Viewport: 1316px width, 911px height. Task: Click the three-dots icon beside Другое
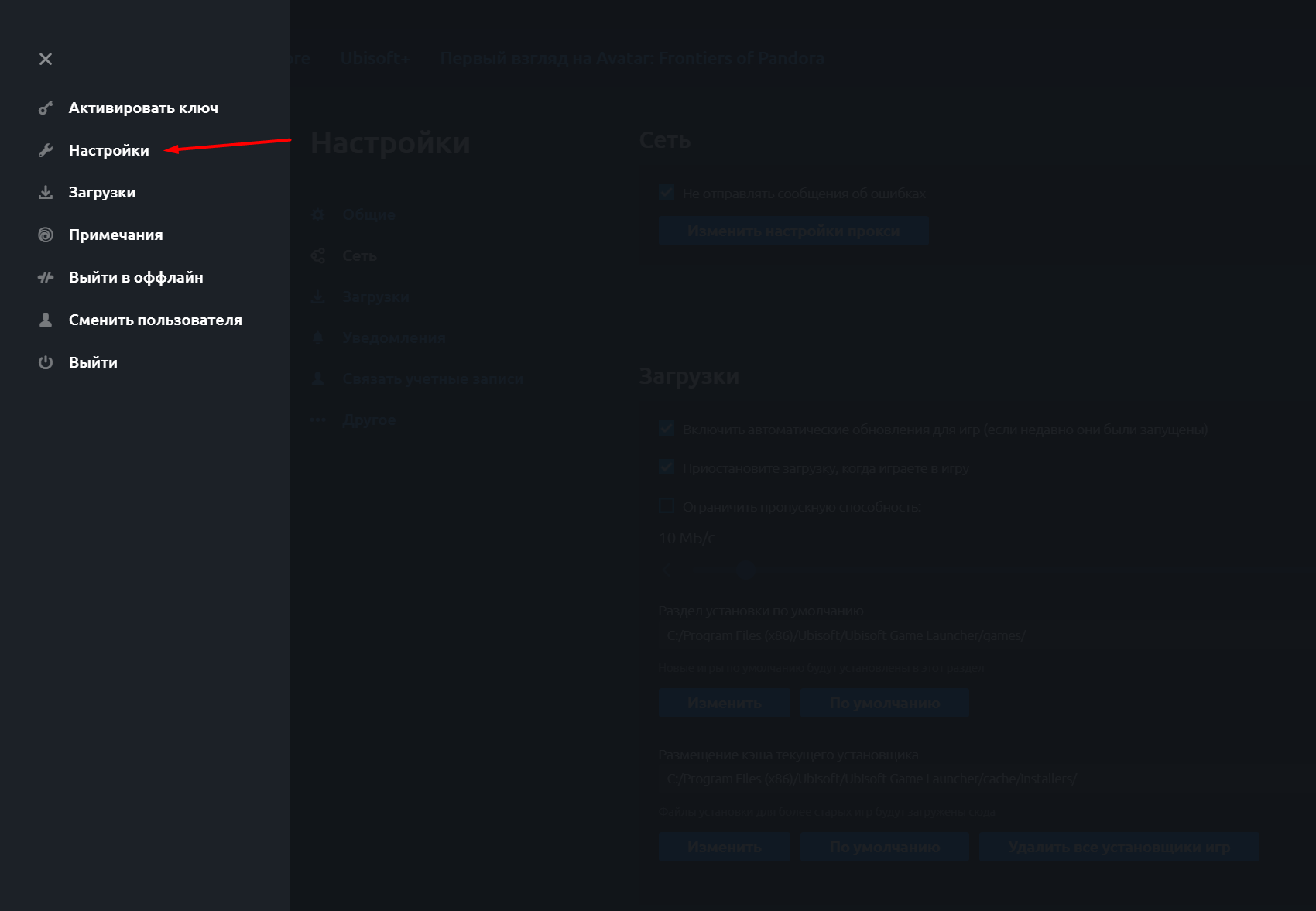318,420
